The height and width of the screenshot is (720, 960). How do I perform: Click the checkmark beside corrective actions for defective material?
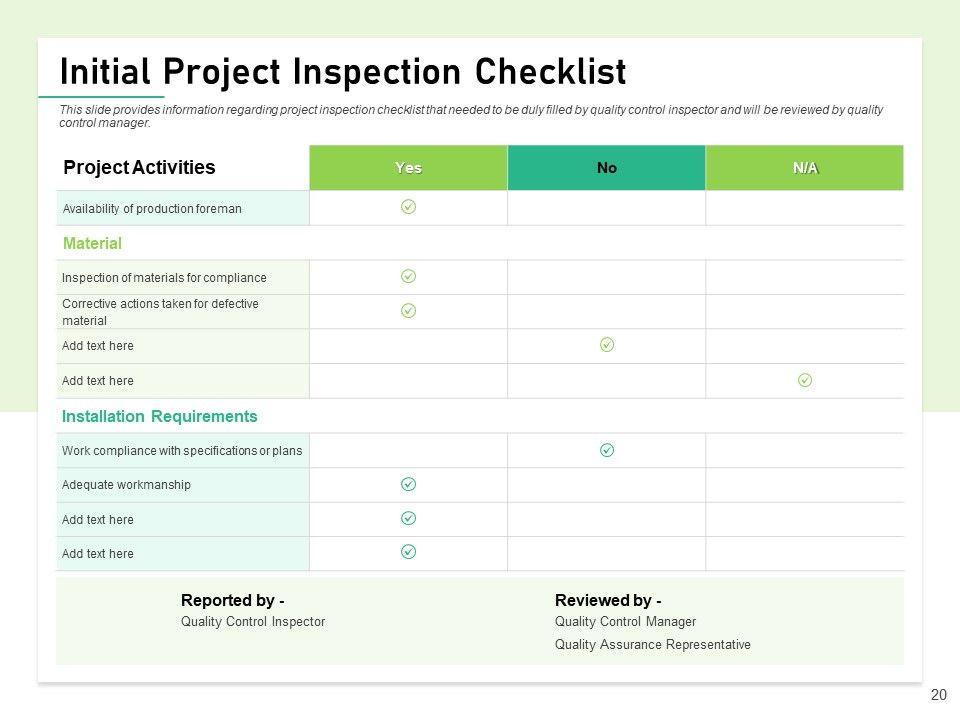(408, 311)
